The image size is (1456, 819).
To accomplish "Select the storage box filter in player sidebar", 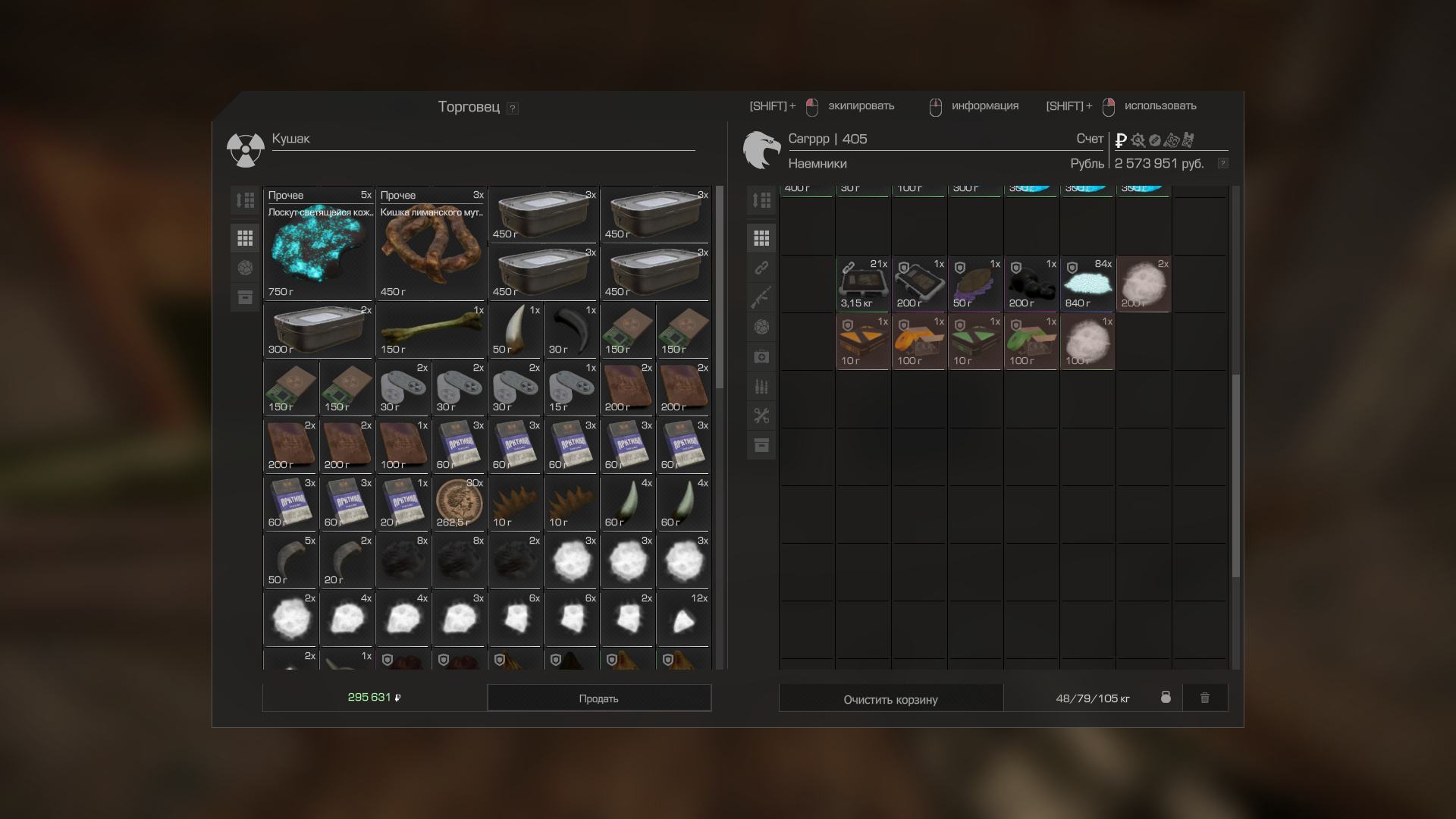I will pos(761,445).
